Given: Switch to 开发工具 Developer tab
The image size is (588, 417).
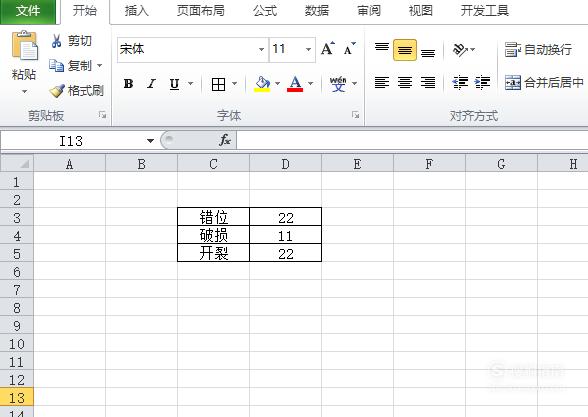Looking at the screenshot, I should pos(484,10).
